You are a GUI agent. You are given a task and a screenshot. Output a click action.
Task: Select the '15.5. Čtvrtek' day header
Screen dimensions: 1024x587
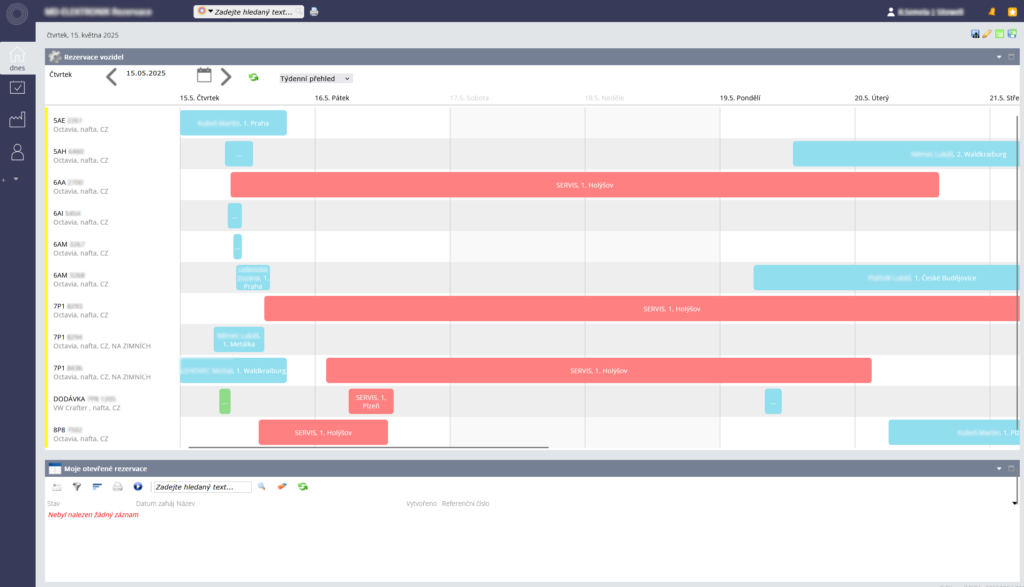point(200,98)
